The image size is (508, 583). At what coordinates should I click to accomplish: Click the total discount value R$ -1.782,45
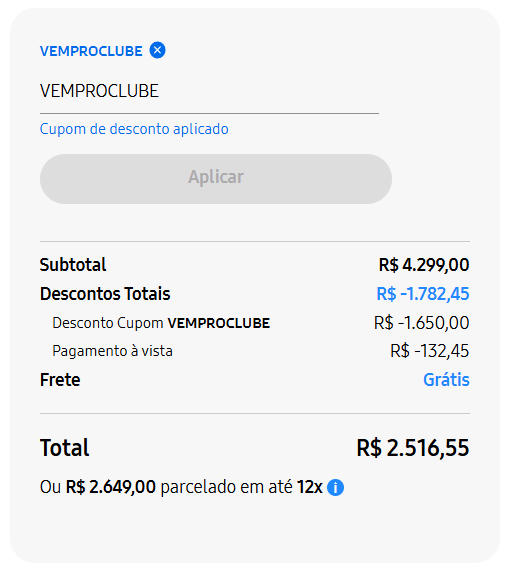(x=423, y=294)
